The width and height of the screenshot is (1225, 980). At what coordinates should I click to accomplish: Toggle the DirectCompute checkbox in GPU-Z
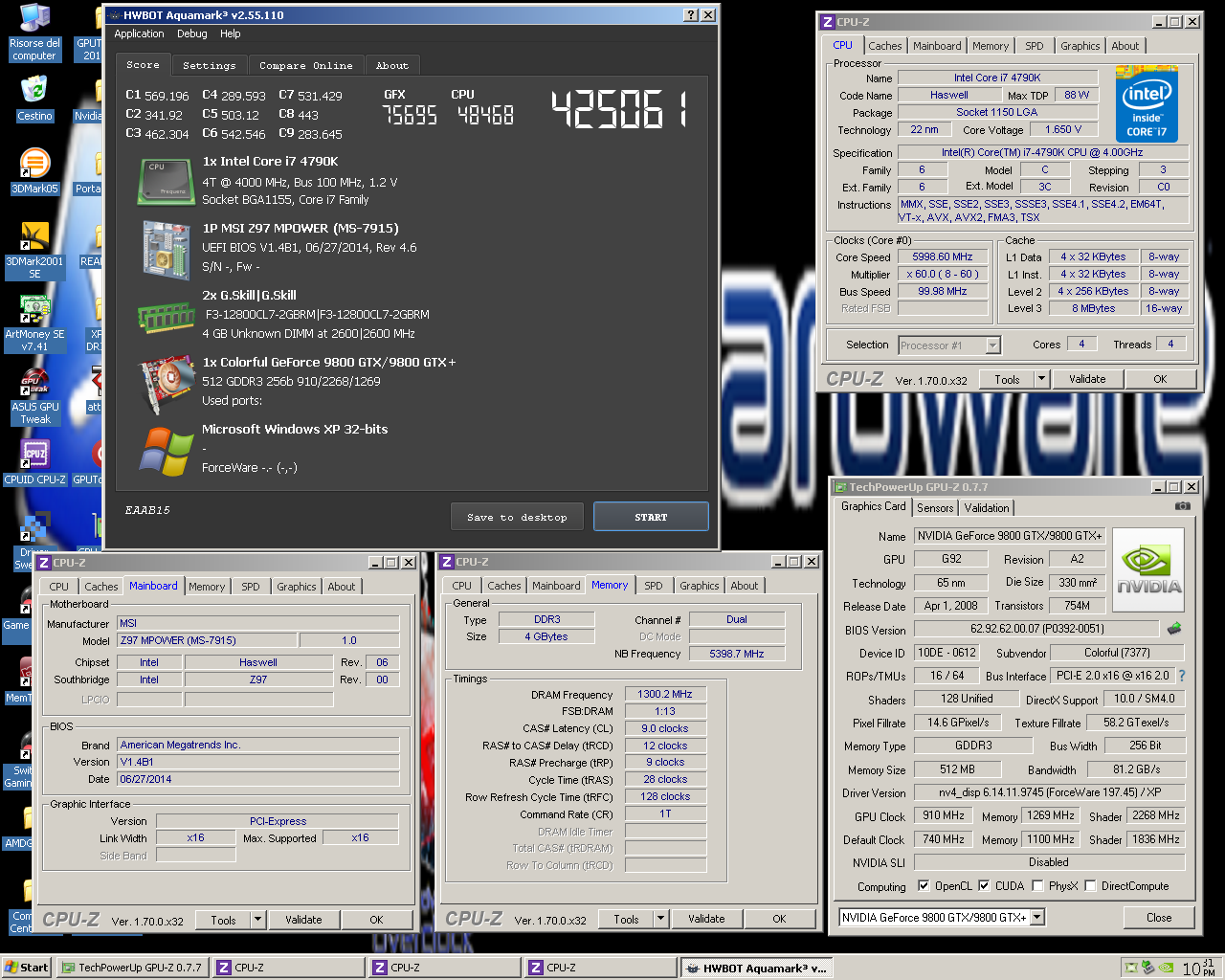click(1090, 885)
